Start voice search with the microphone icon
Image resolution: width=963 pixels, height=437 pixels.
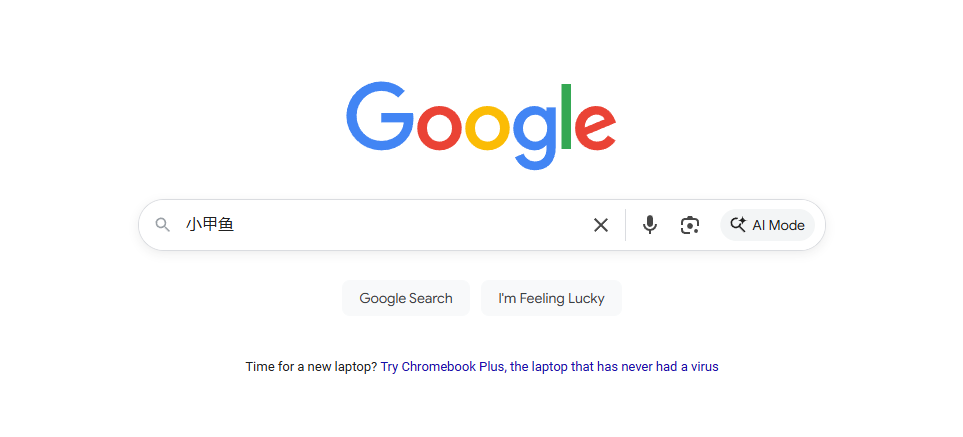(x=650, y=225)
